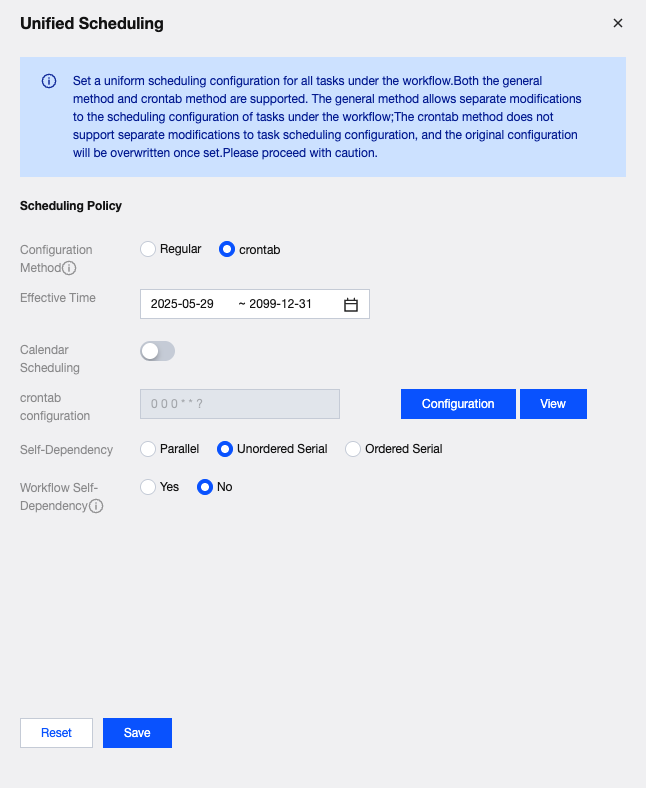Select the Regular configuration method
646x788 pixels.
[x=148, y=249]
